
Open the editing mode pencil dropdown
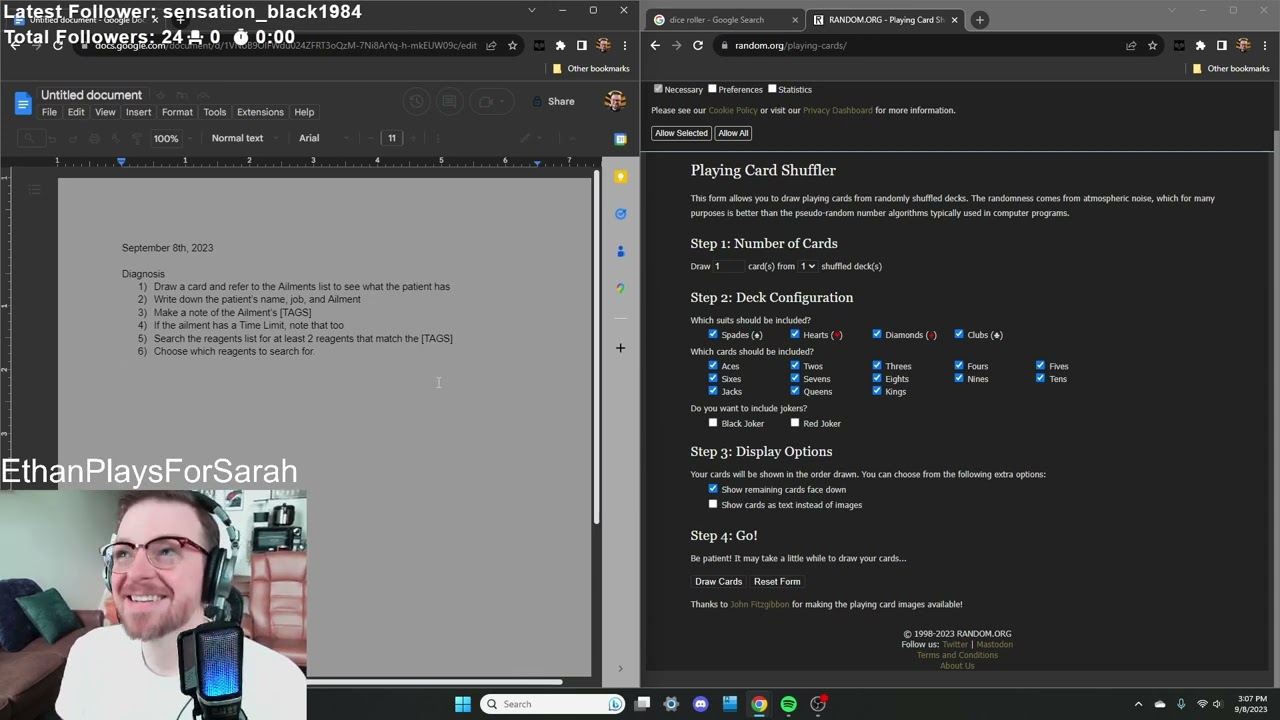click(532, 138)
